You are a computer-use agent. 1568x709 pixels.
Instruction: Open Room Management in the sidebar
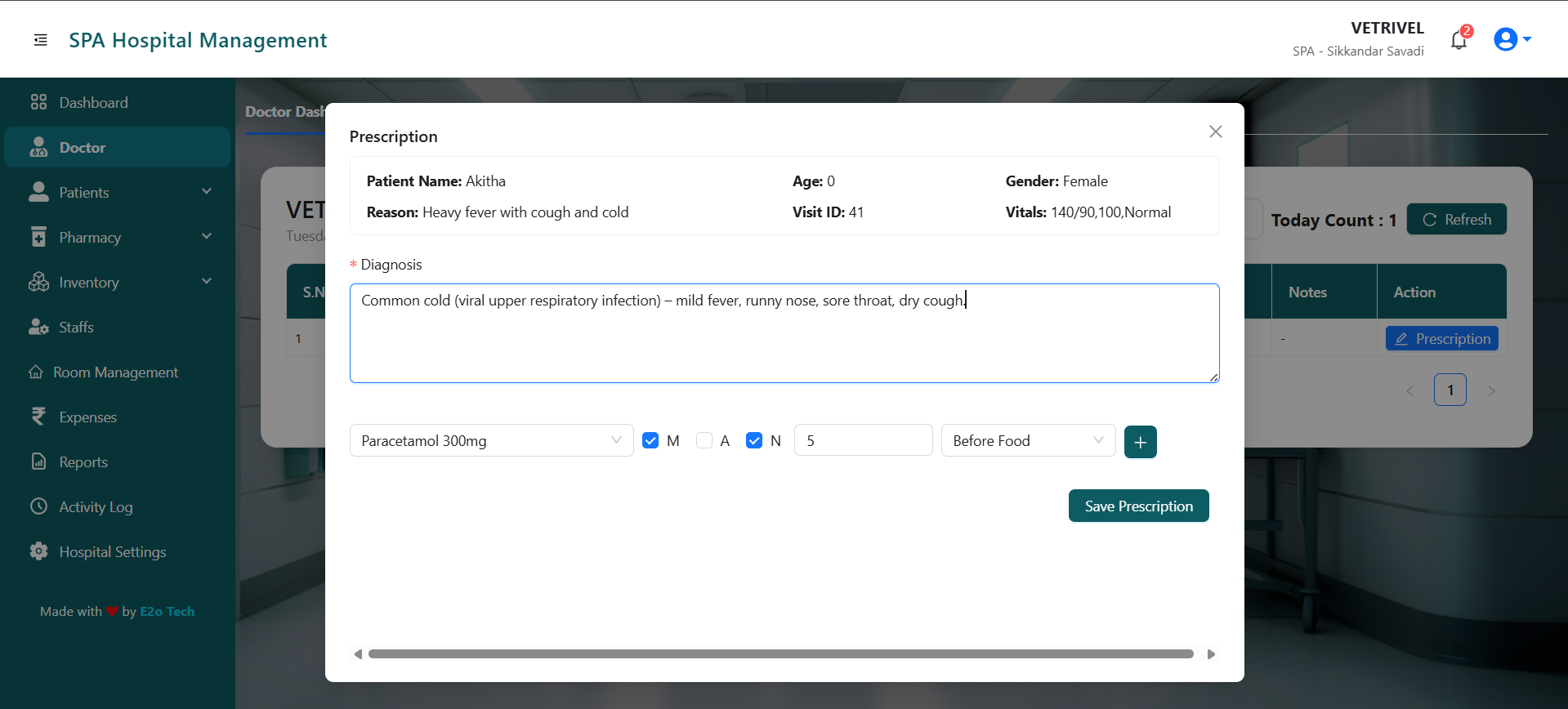(x=115, y=372)
